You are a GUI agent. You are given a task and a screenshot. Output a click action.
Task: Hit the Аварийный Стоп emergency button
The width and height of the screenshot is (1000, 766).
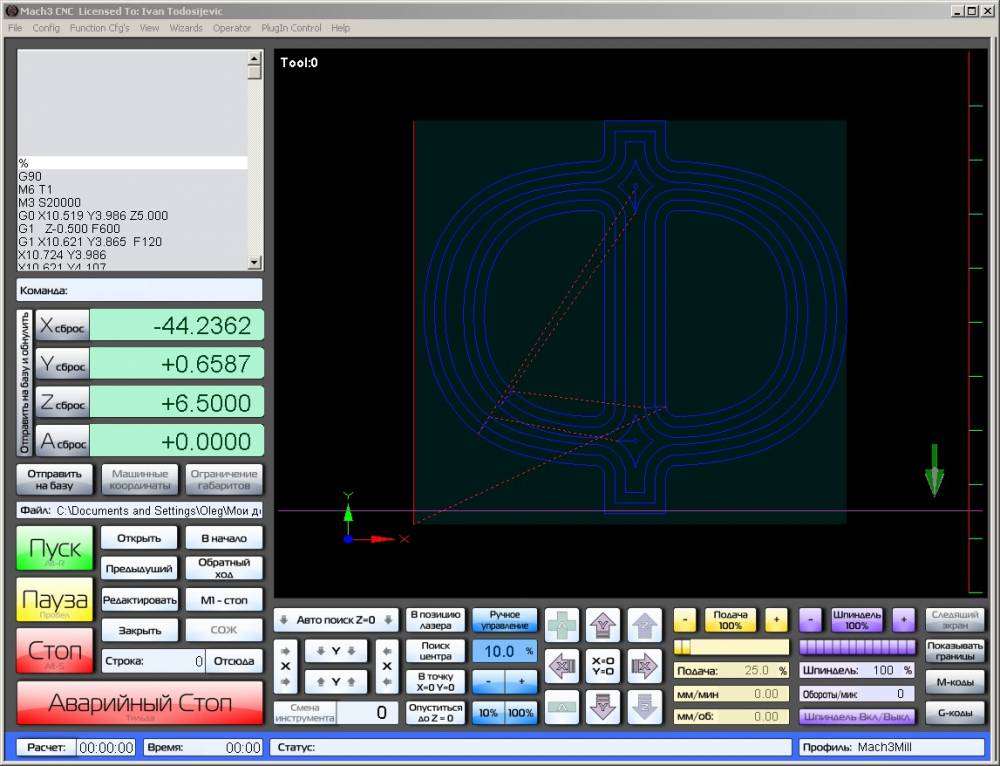[140, 703]
